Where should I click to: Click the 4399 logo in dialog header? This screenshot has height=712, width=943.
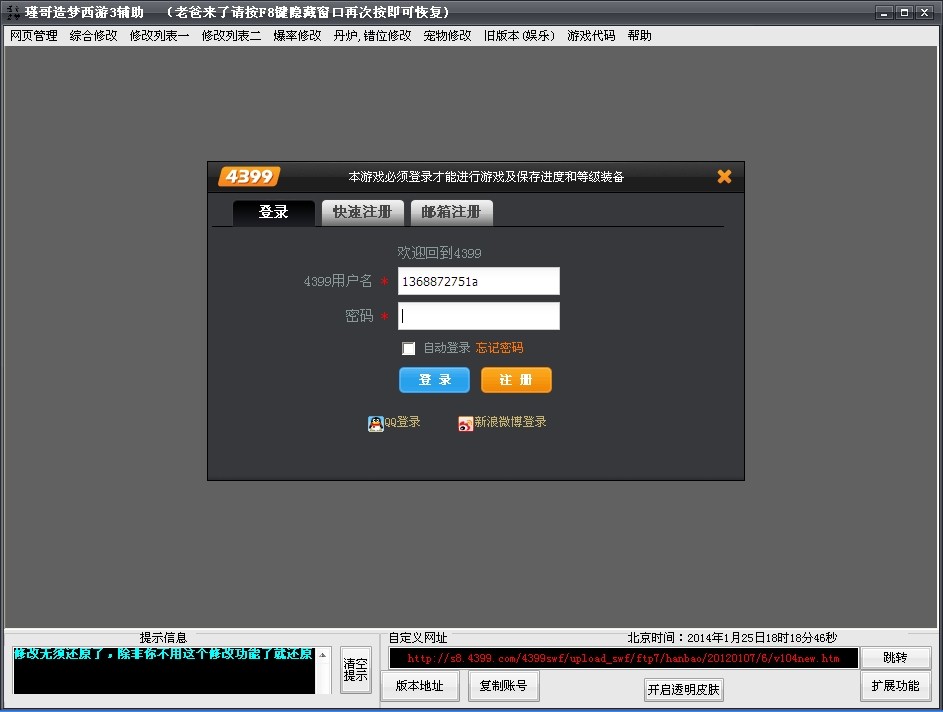click(x=248, y=177)
